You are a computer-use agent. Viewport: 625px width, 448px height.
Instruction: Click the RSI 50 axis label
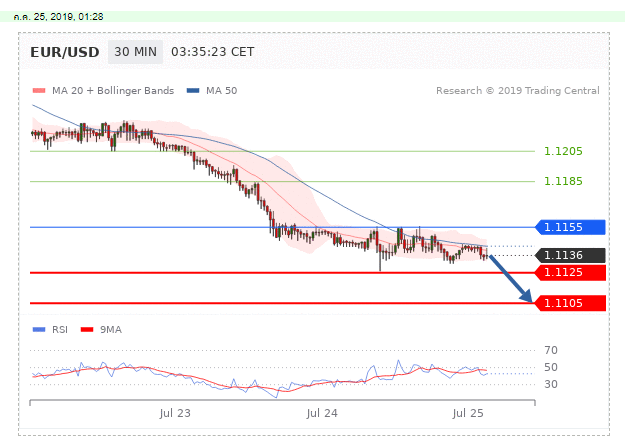[x=551, y=367]
